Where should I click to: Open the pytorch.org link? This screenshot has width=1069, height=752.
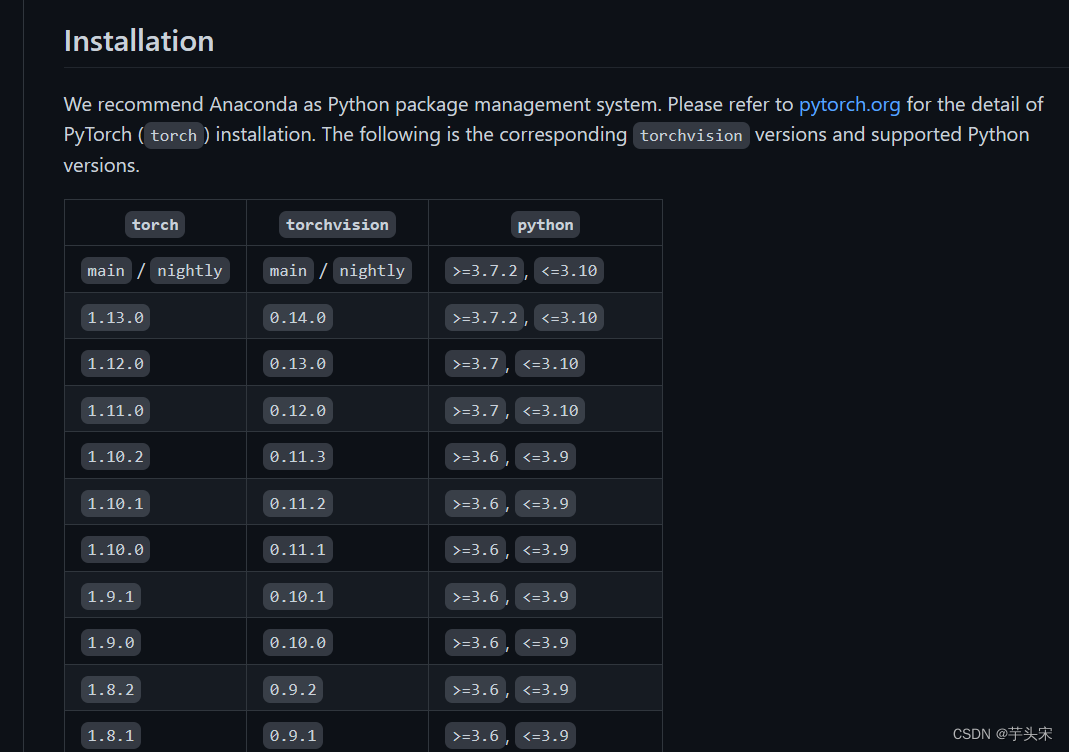pyautogui.click(x=849, y=104)
